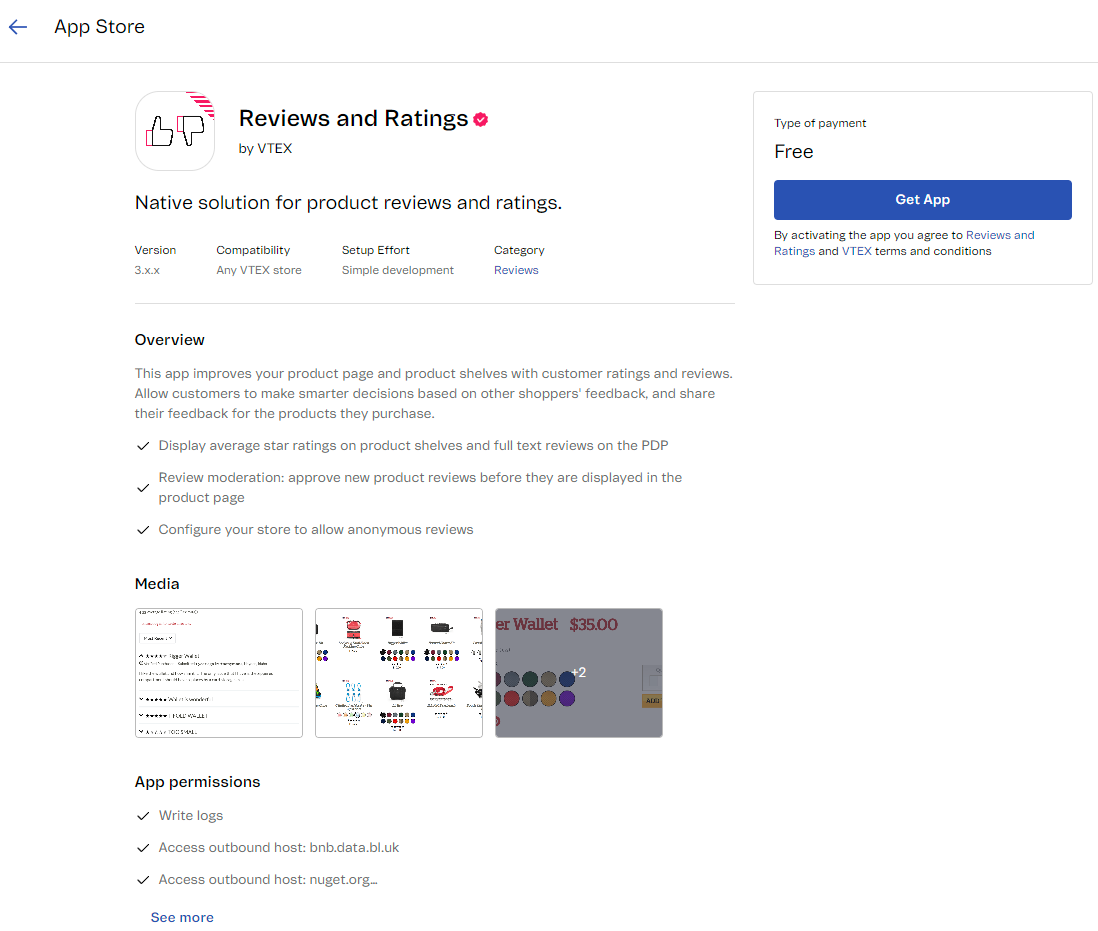
Task: Click 'Access outbound host: bnb.data.bl.uk' text
Action: (279, 848)
